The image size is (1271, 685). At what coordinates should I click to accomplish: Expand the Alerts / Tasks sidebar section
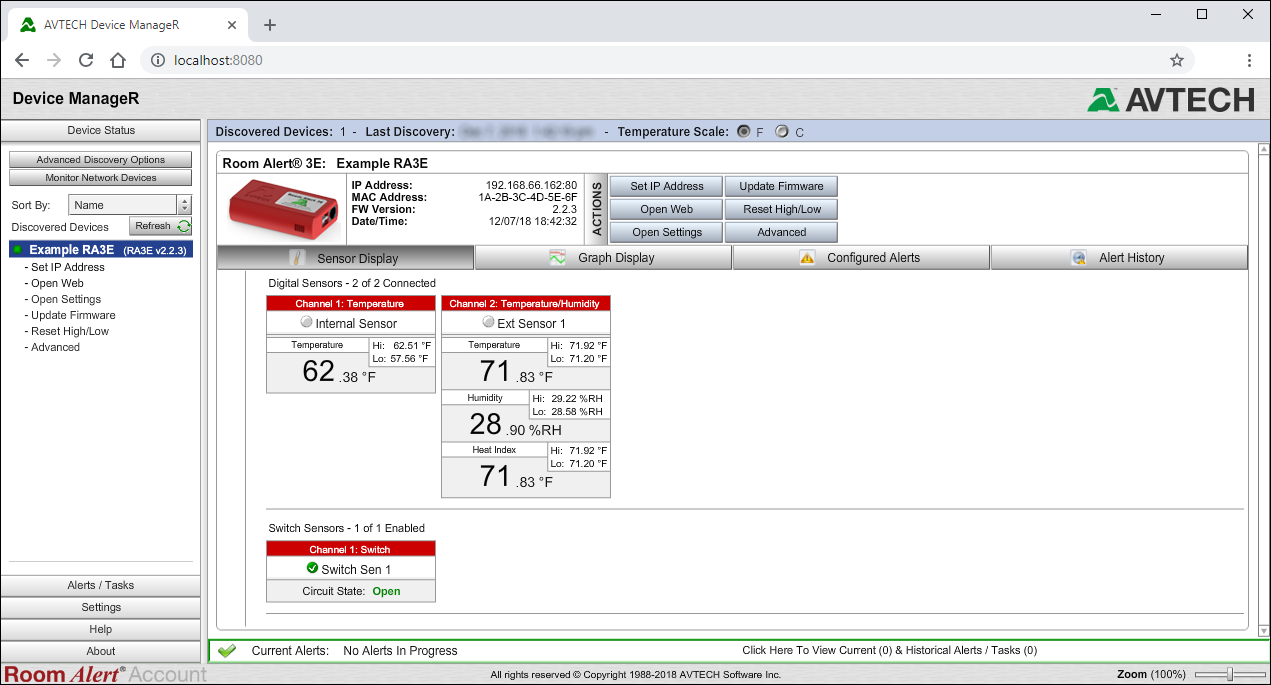101,586
